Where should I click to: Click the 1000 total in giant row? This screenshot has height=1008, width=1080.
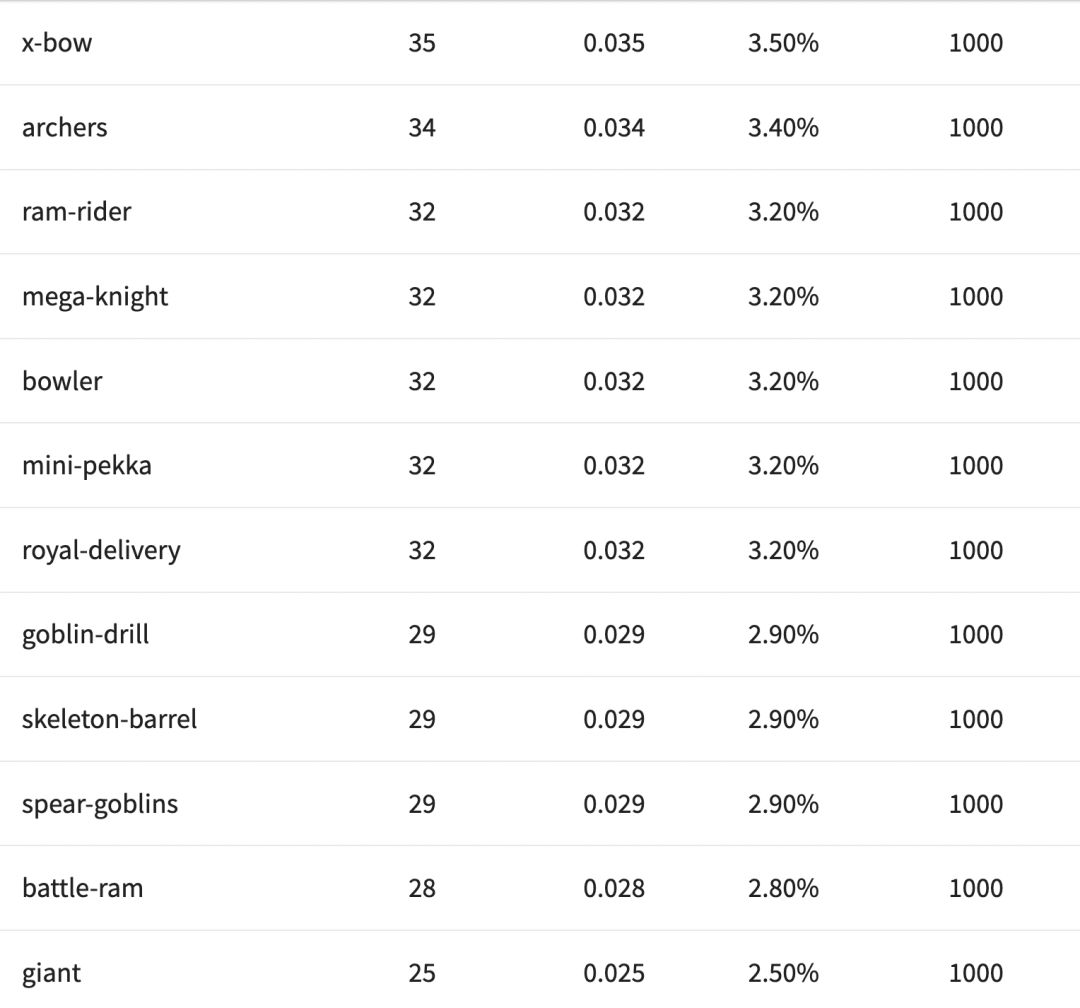(975, 973)
